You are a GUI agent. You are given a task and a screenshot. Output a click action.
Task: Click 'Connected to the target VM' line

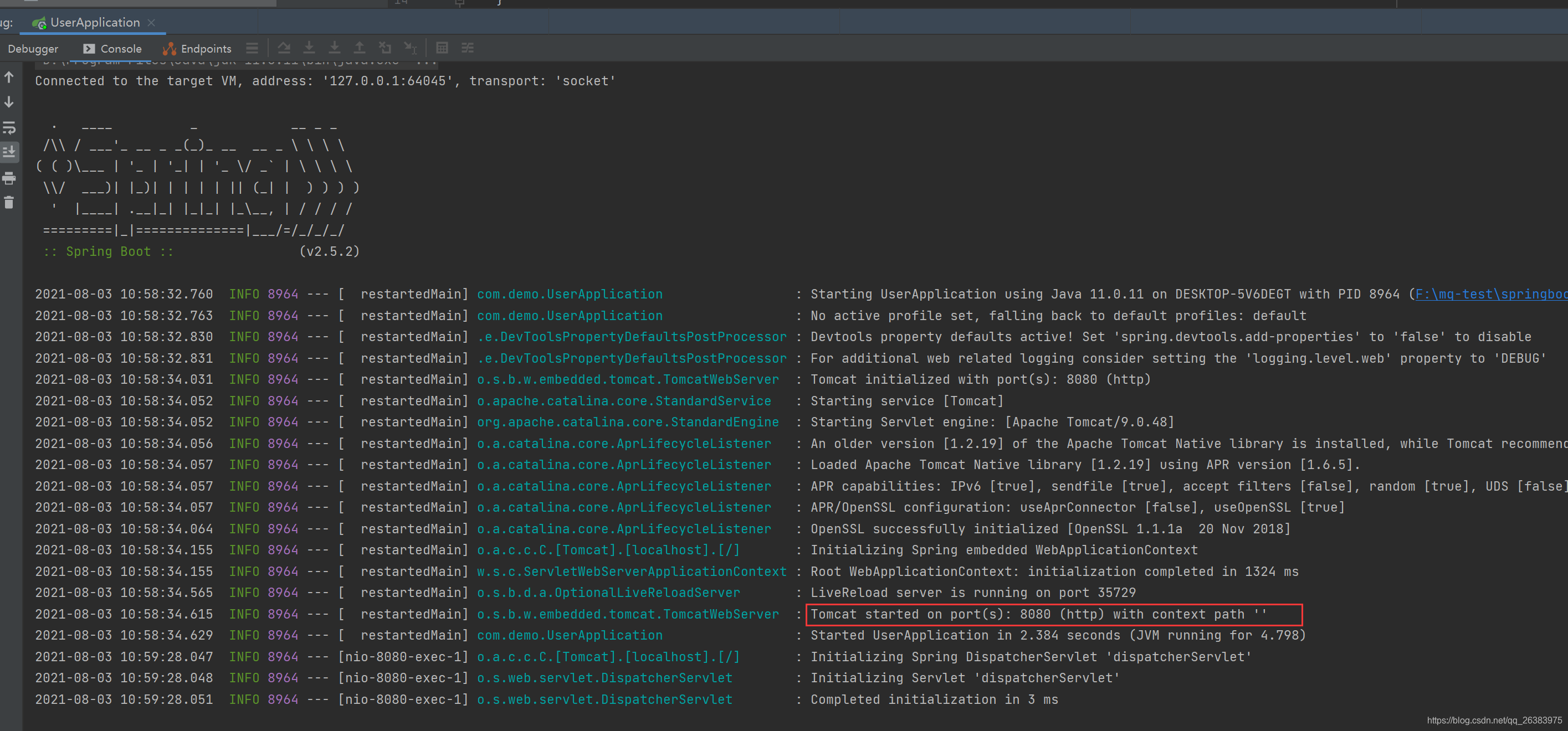coord(325,81)
